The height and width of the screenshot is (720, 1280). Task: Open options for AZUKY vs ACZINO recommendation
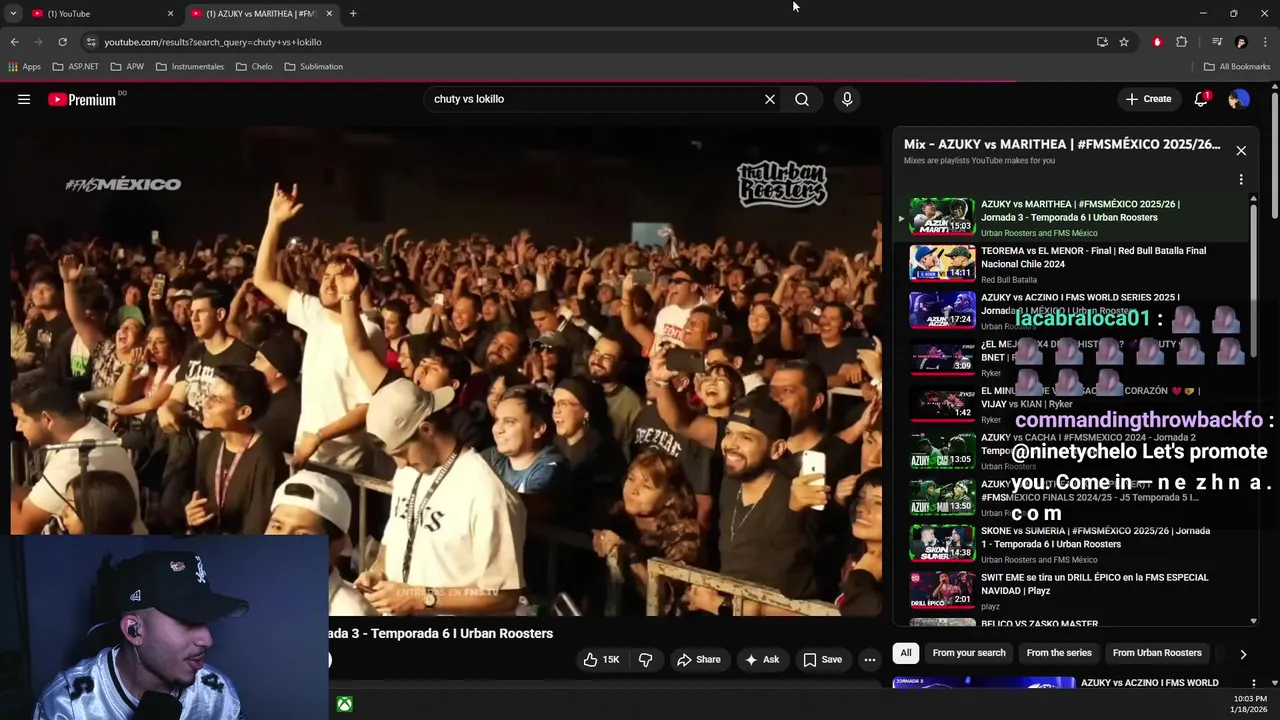[x=1253, y=685]
